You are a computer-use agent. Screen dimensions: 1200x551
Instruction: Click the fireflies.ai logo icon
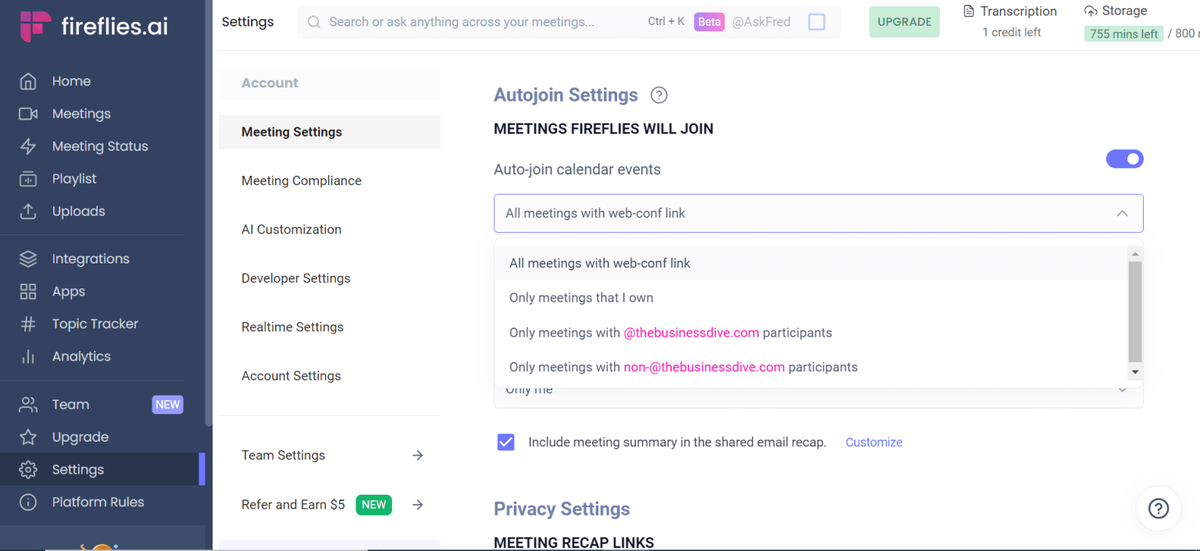click(35, 26)
